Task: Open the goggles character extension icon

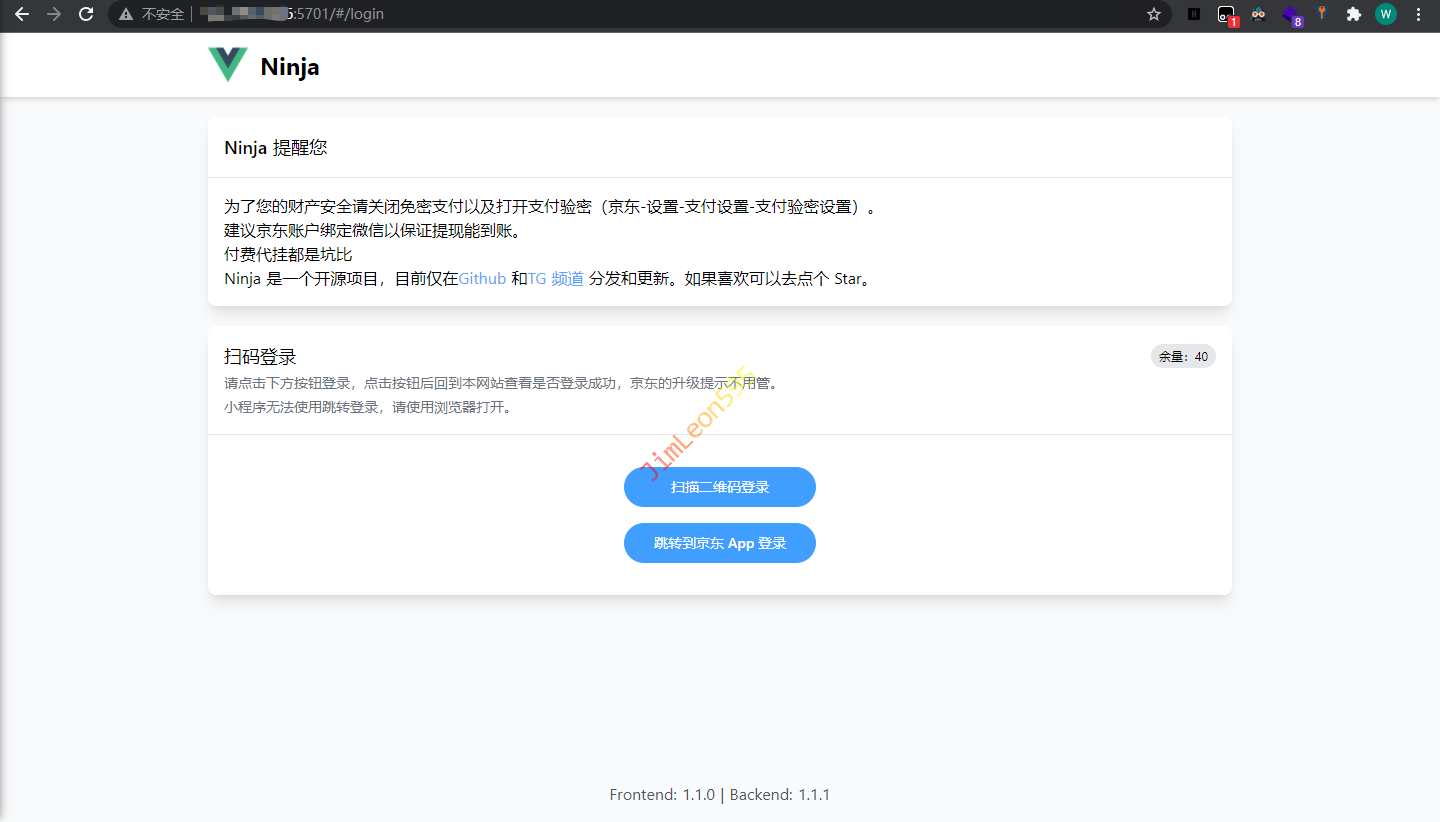Action: coord(1258,14)
